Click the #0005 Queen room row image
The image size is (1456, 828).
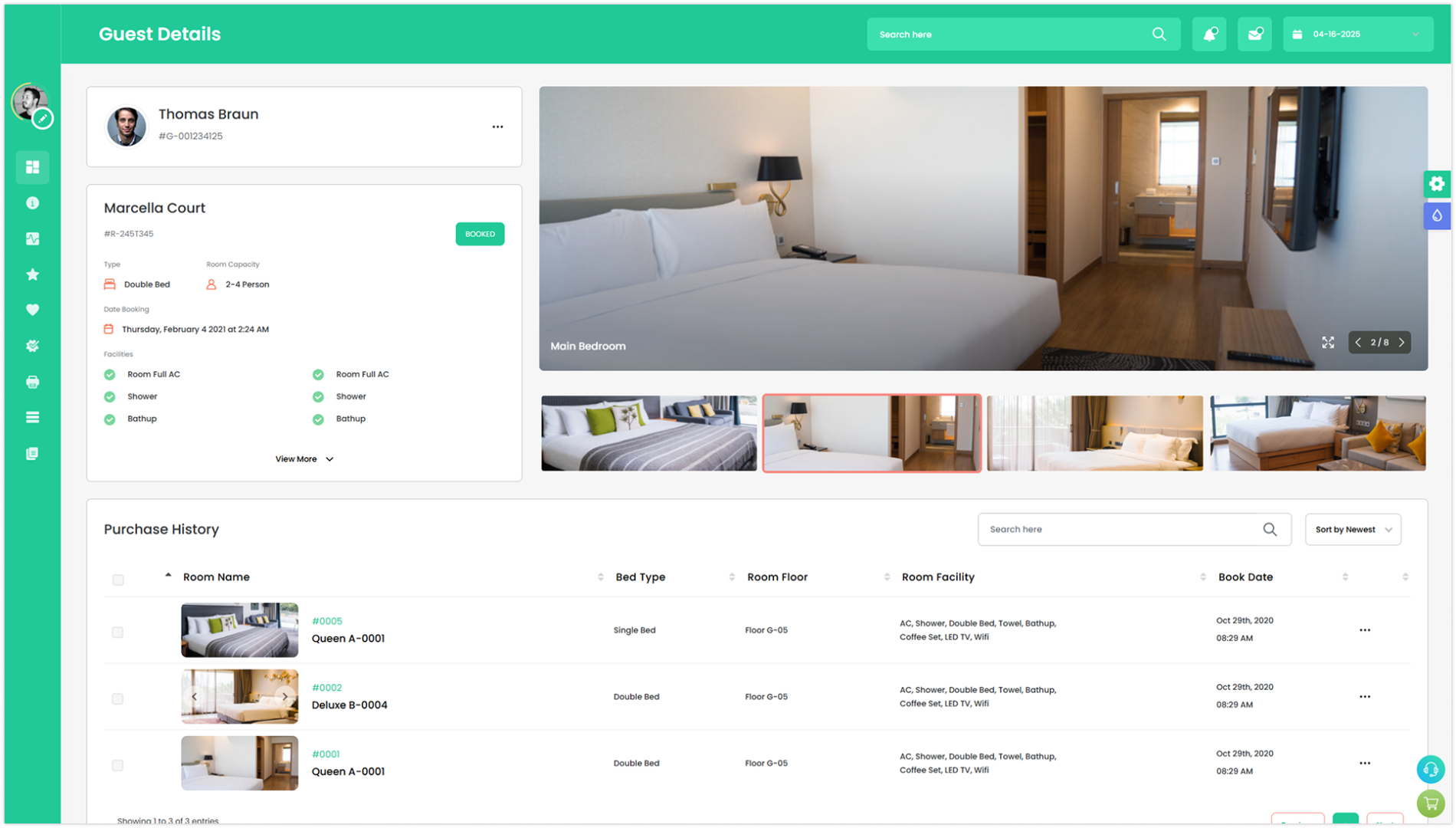click(x=240, y=631)
